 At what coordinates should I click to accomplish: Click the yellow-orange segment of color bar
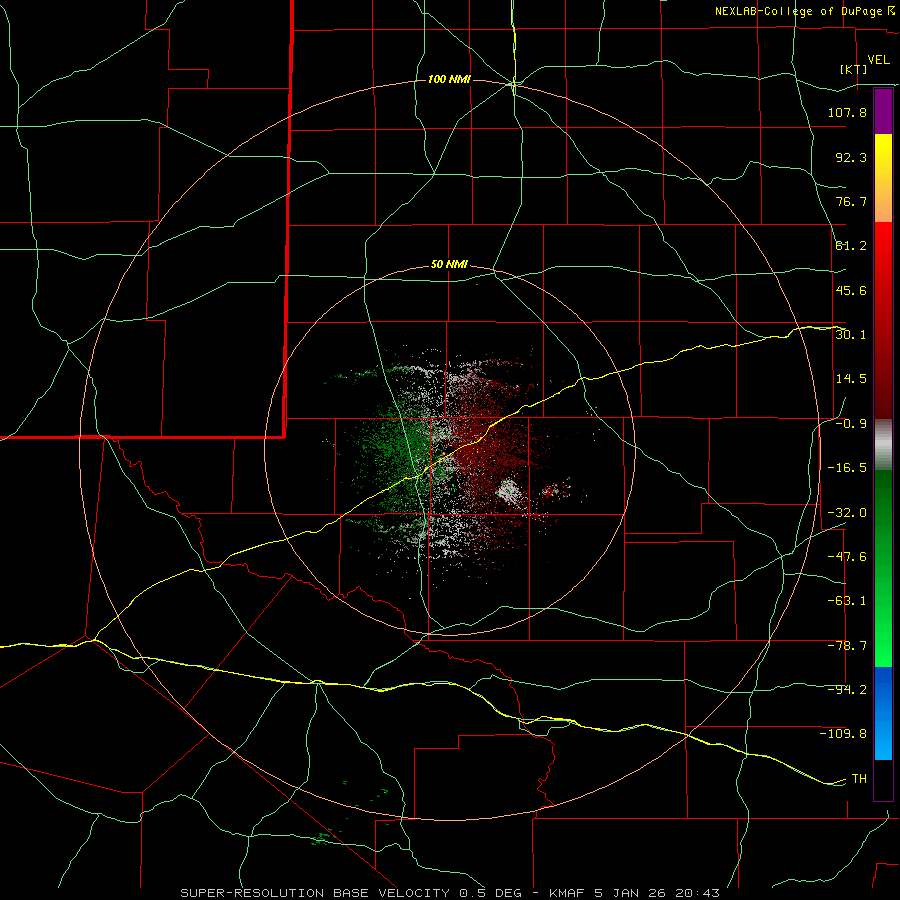(x=883, y=178)
